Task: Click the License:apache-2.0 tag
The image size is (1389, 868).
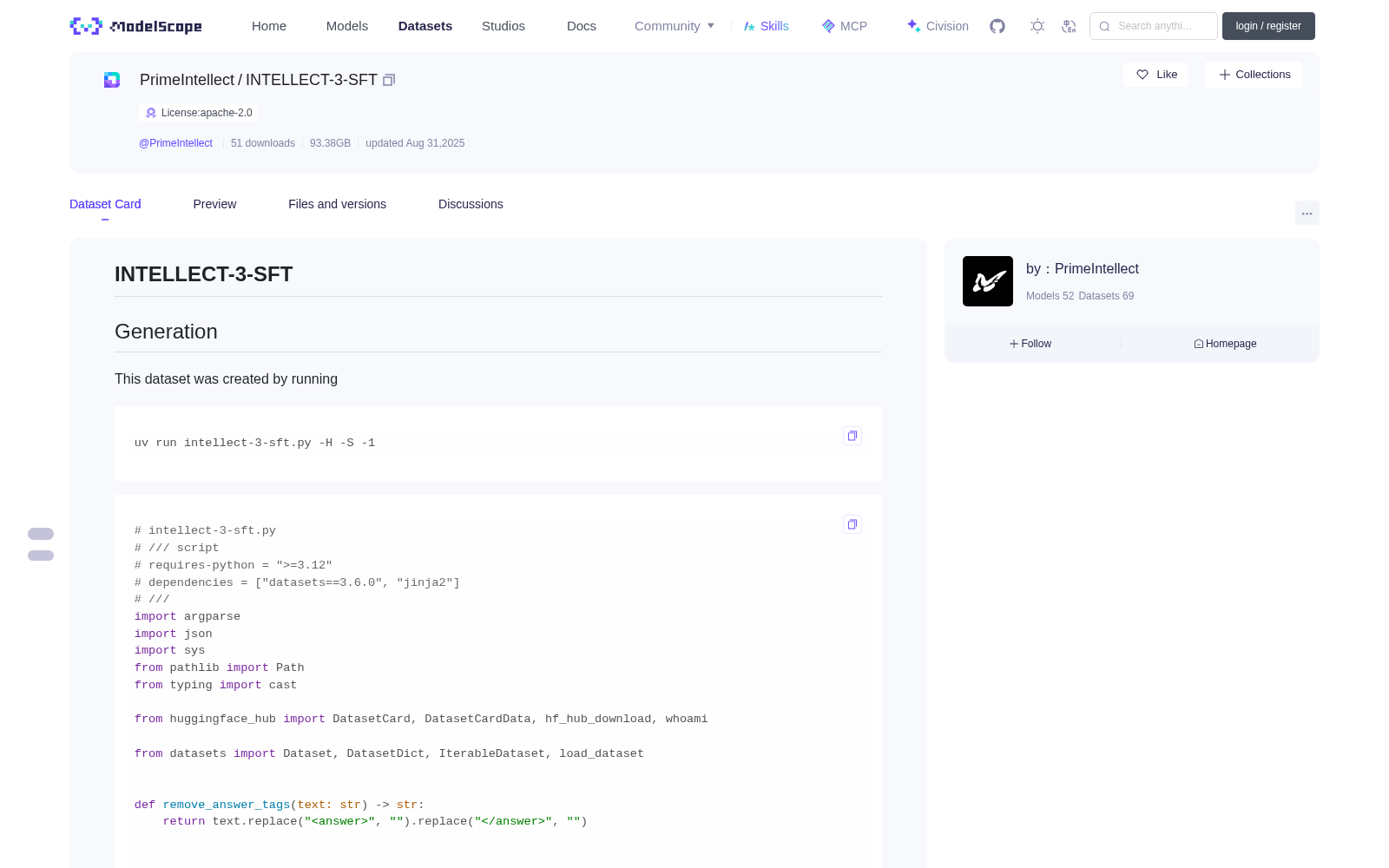Action: [199, 113]
